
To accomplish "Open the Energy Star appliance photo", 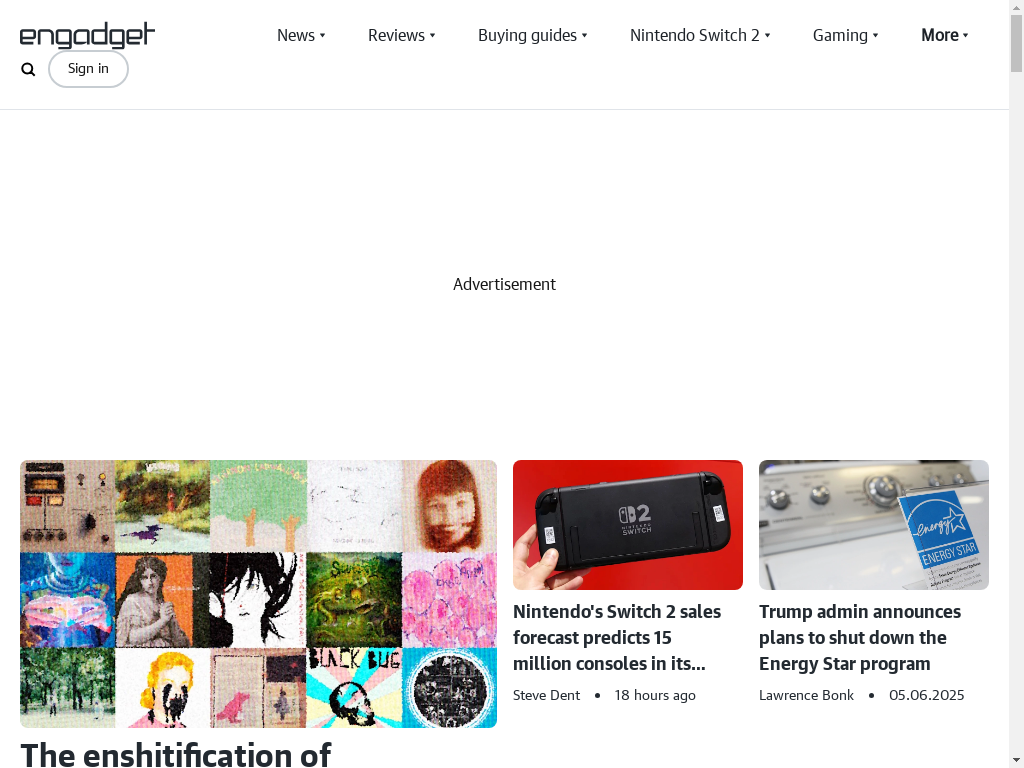I will coord(874,525).
